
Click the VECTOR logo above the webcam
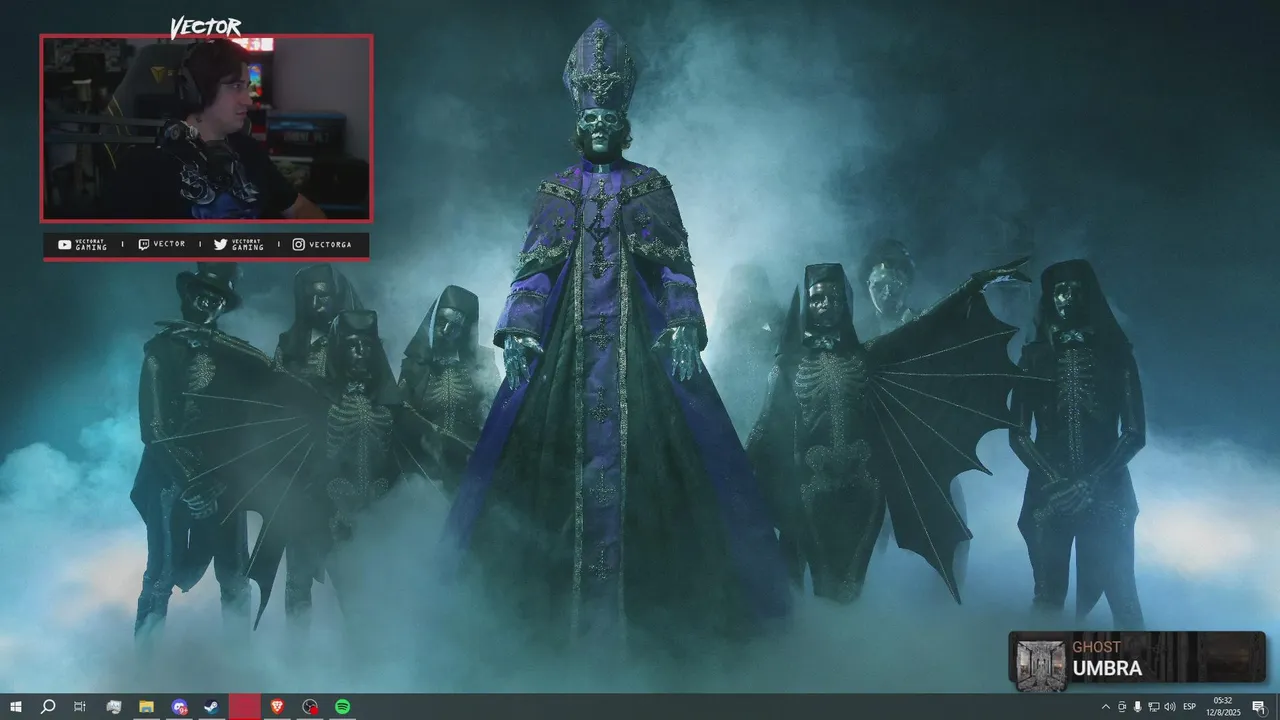pyautogui.click(x=205, y=27)
